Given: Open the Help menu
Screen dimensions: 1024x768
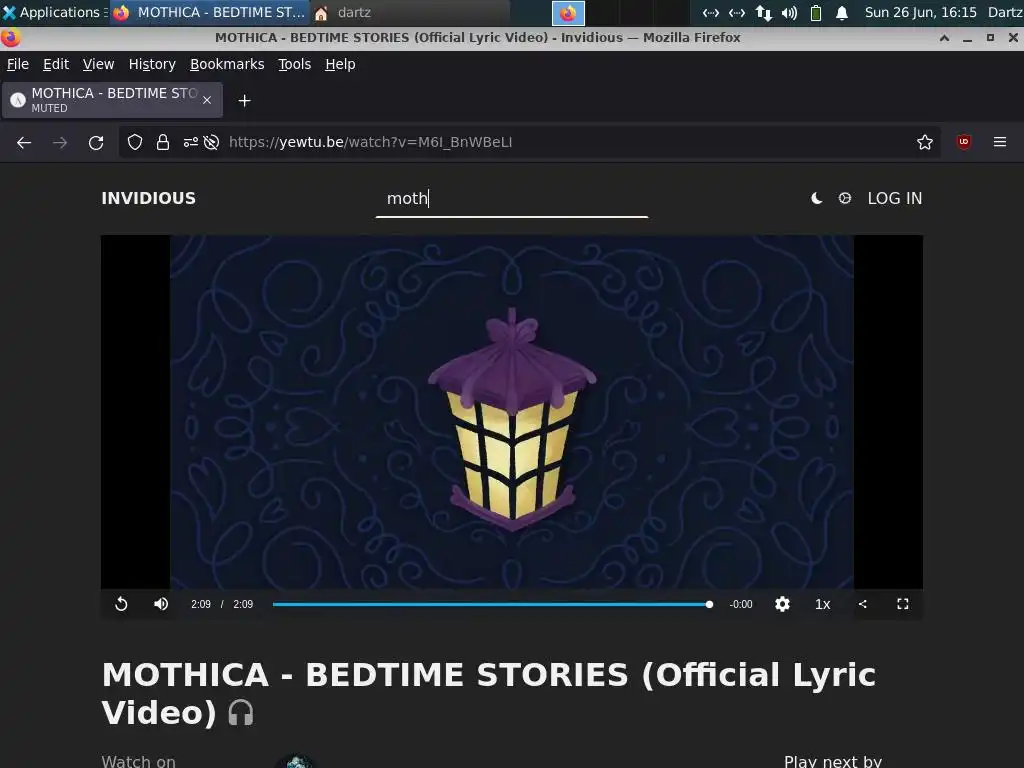Looking at the screenshot, I should pyautogui.click(x=340, y=64).
